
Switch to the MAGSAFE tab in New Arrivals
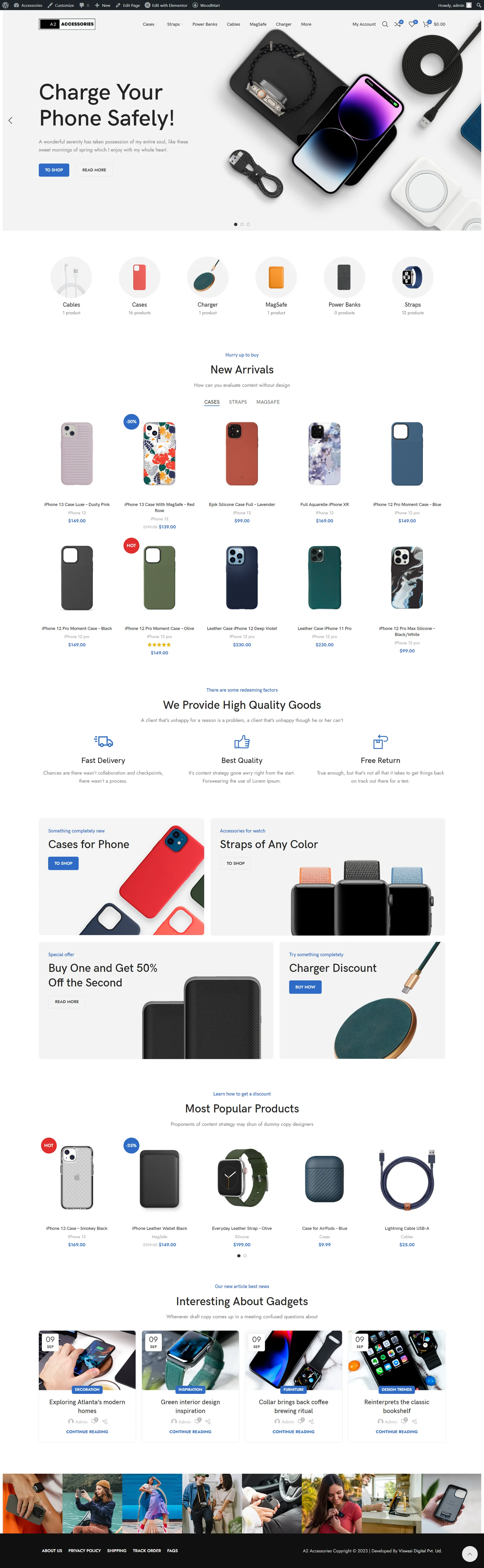[x=268, y=402]
